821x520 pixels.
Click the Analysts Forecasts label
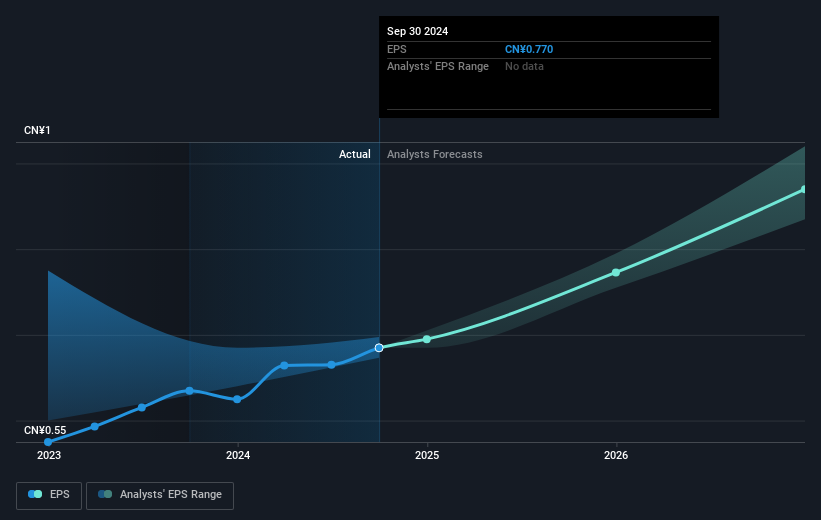pyautogui.click(x=435, y=154)
